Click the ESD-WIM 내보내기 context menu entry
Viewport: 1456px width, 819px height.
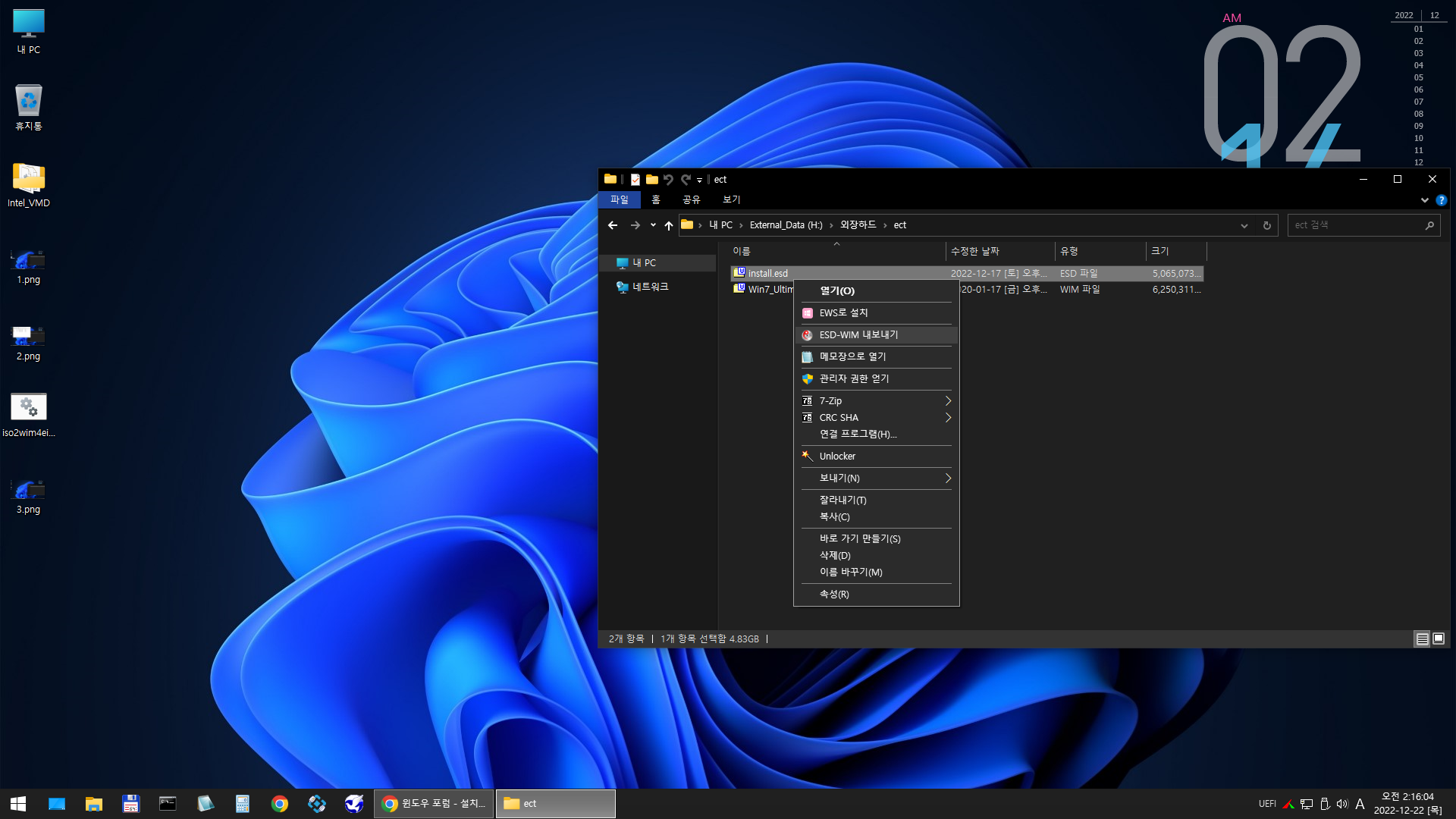pyautogui.click(x=876, y=334)
